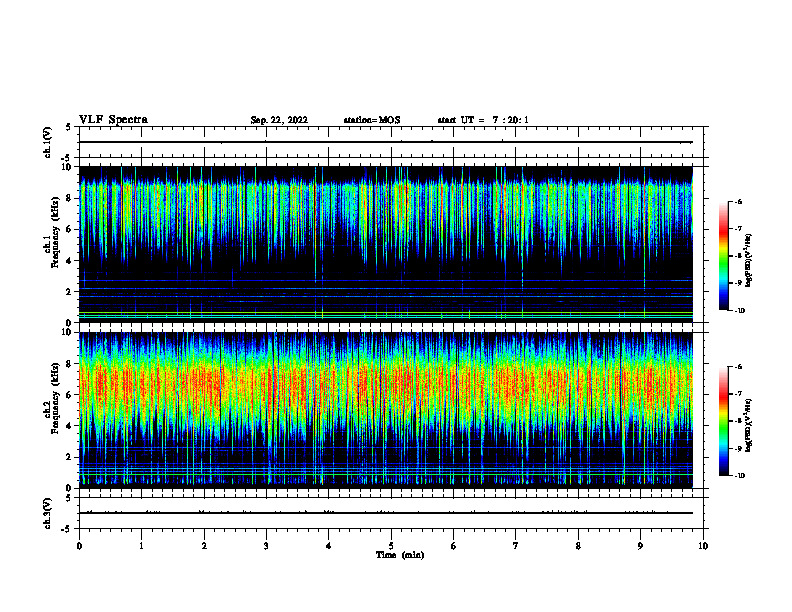The image size is (792, 612).
Task: Click the "2" tick on the Time axis
Action: point(204,546)
